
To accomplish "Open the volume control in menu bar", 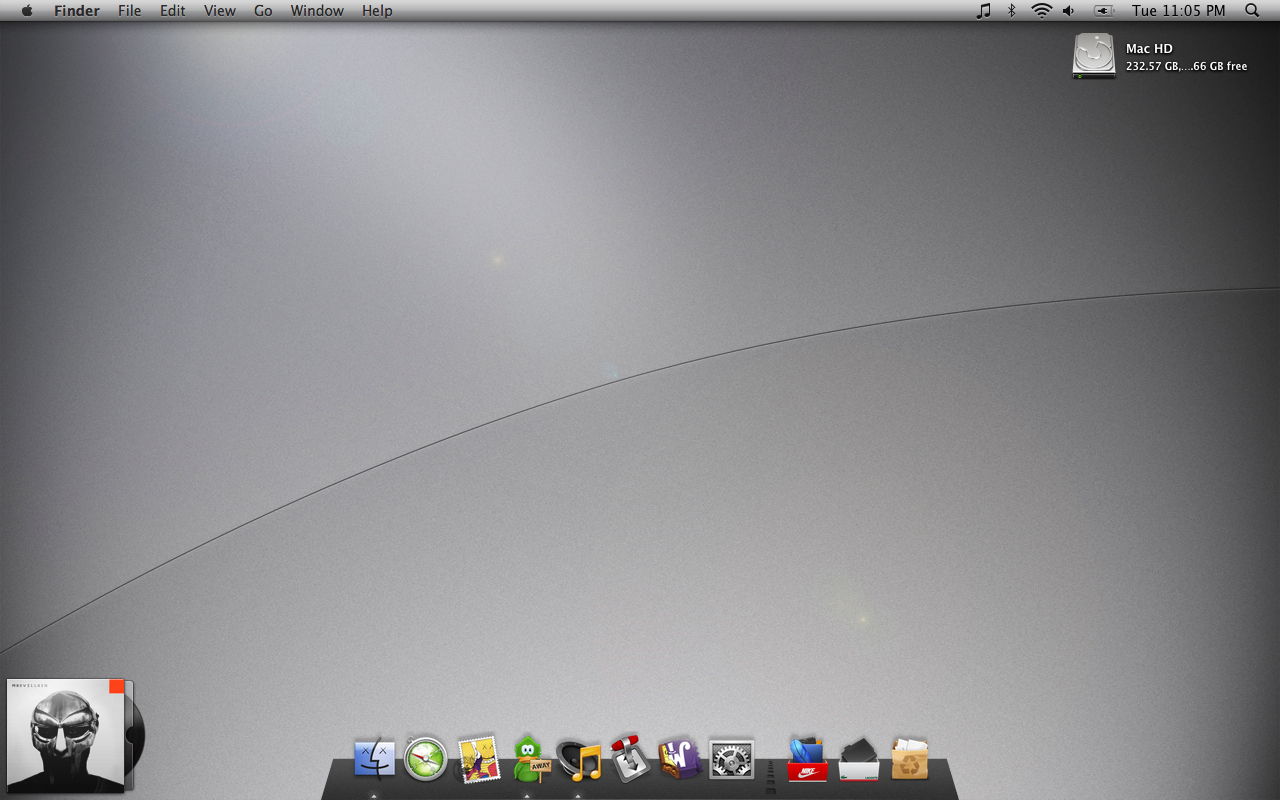I will click(1069, 11).
